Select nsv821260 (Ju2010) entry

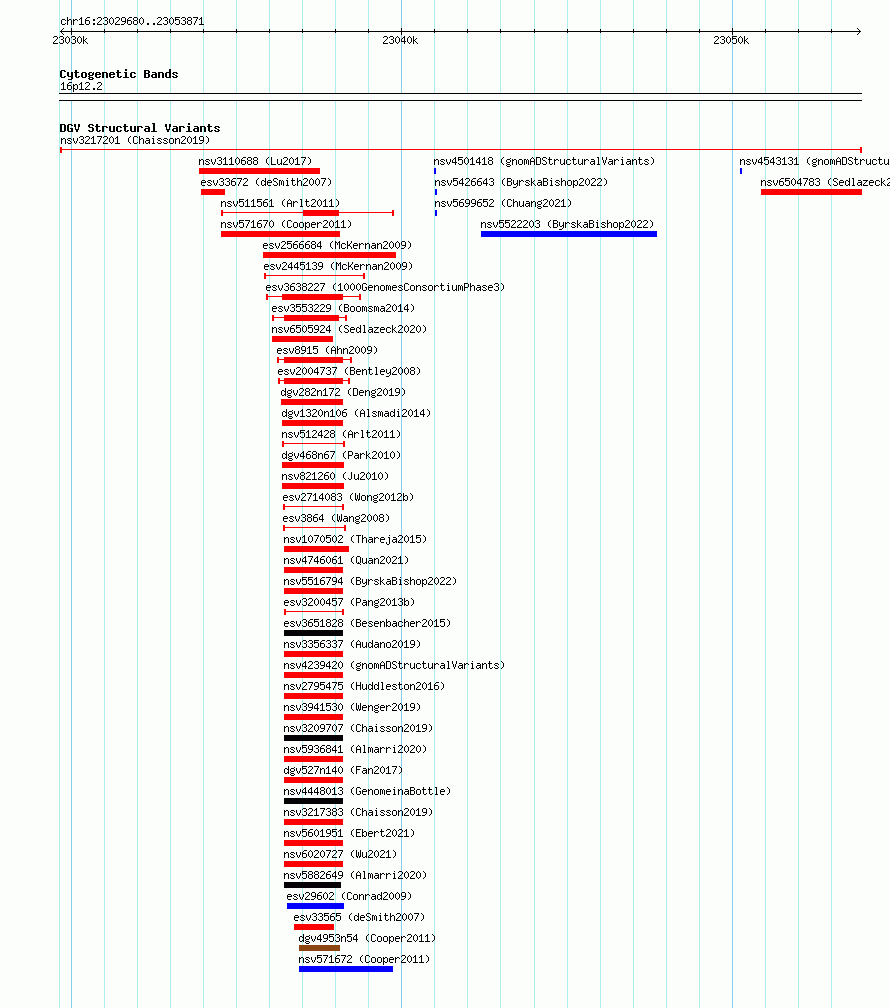click(336, 476)
